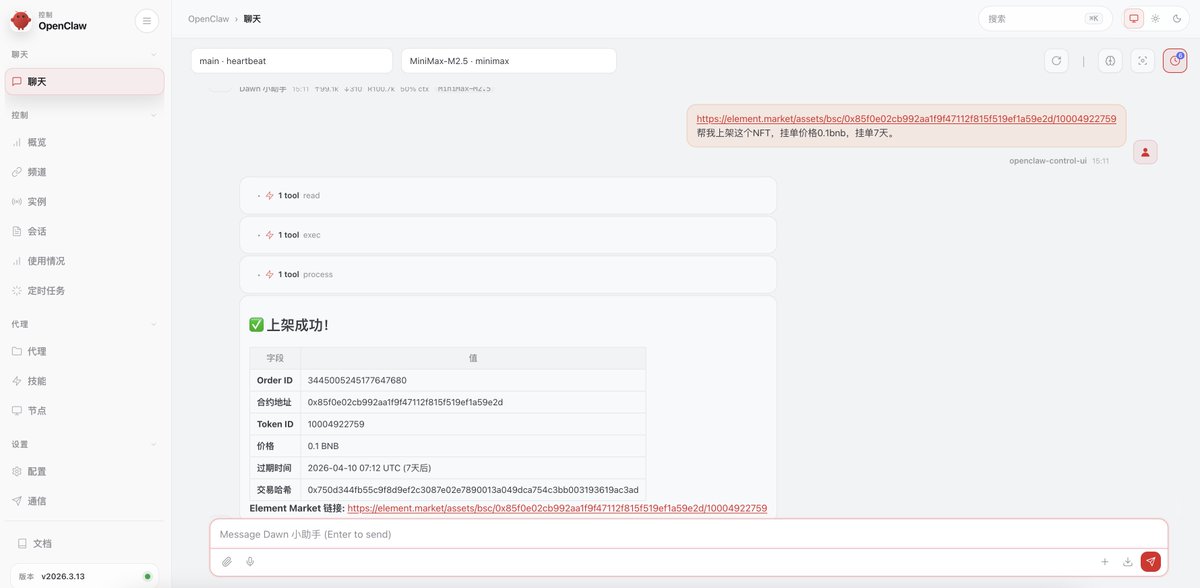Focus the Message Dawn 小助手 input
This screenshot has height=588, width=1200.
[x=688, y=534]
